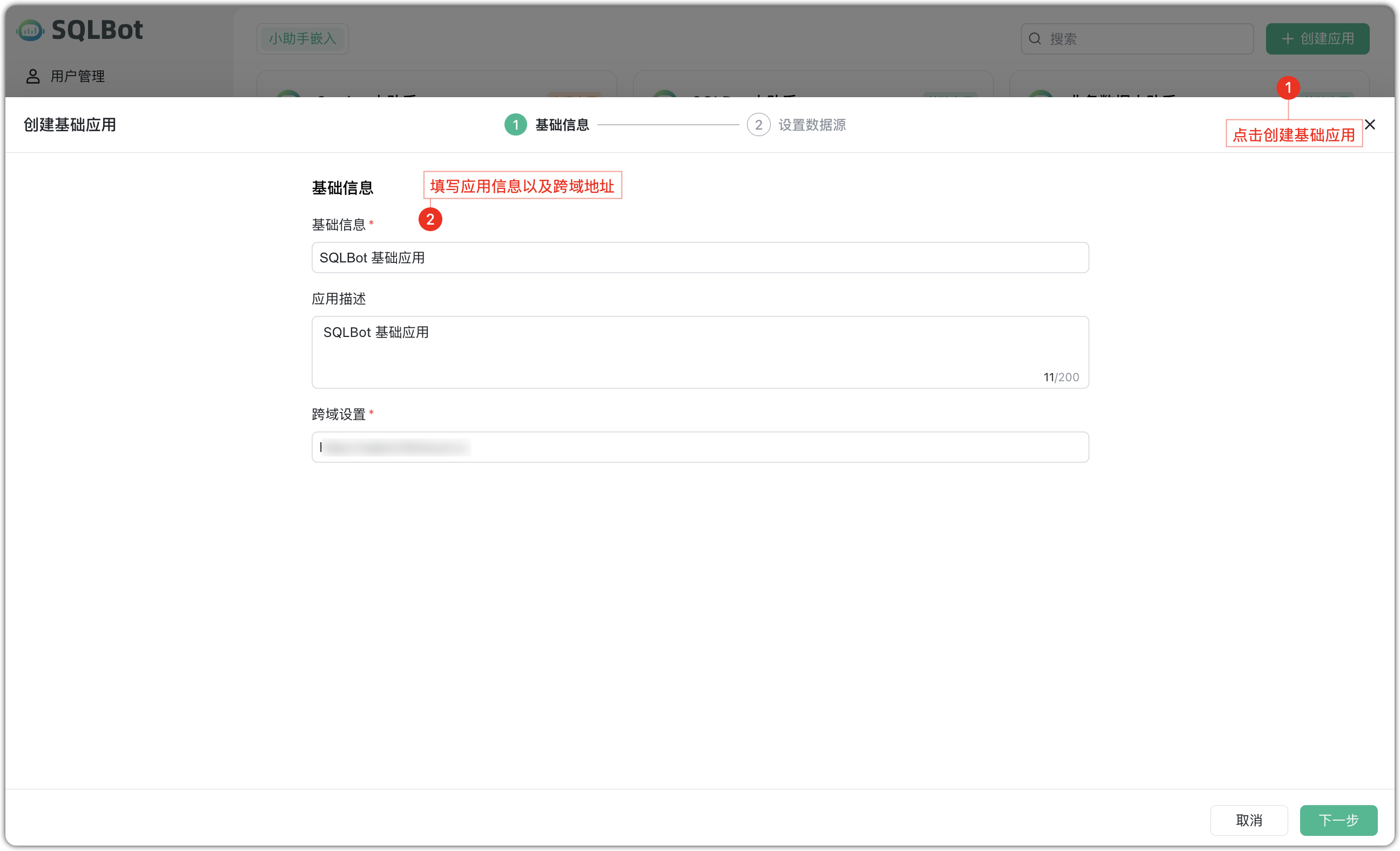Click the magnifier icon in the search box
This screenshot has width=1400, height=851.
[x=1035, y=38]
